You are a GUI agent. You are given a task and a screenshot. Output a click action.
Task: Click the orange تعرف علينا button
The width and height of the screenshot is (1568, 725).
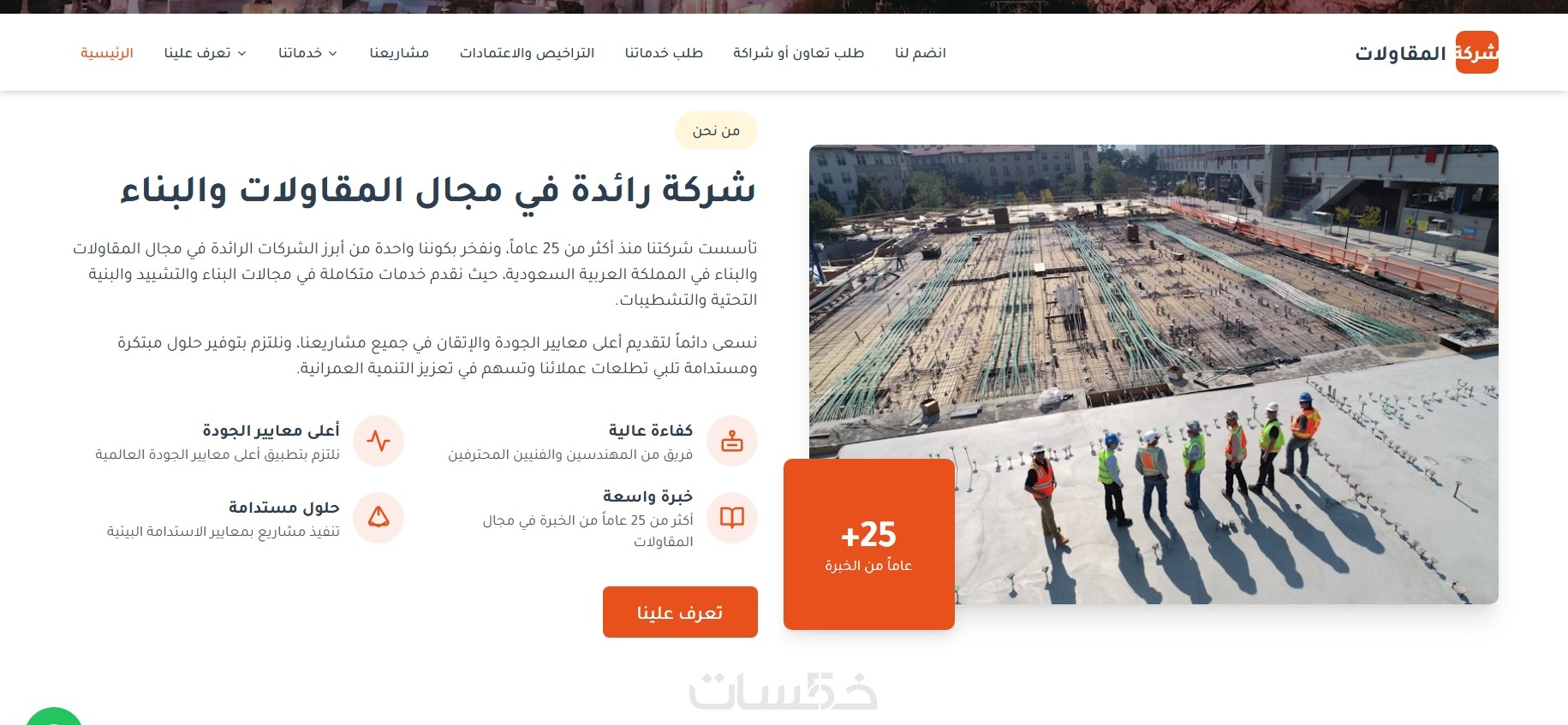(680, 612)
